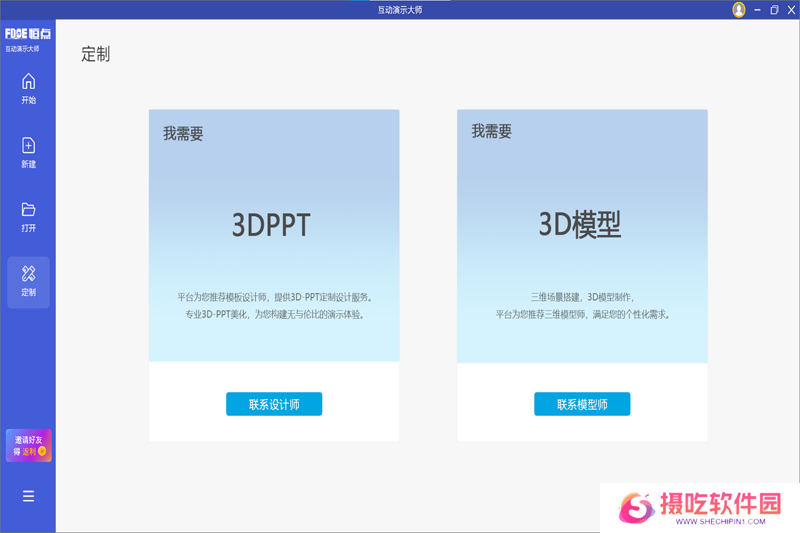This screenshot has height=533, width=800.
Task: Open the hamburger menu at the sidebar bottom
Action: coord(29,496)
